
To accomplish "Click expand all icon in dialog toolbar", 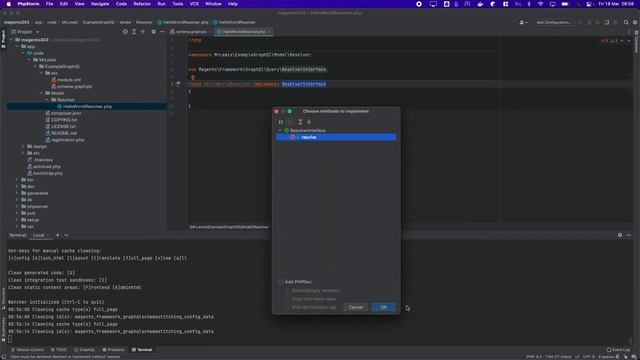I will (x=300, y=122).
